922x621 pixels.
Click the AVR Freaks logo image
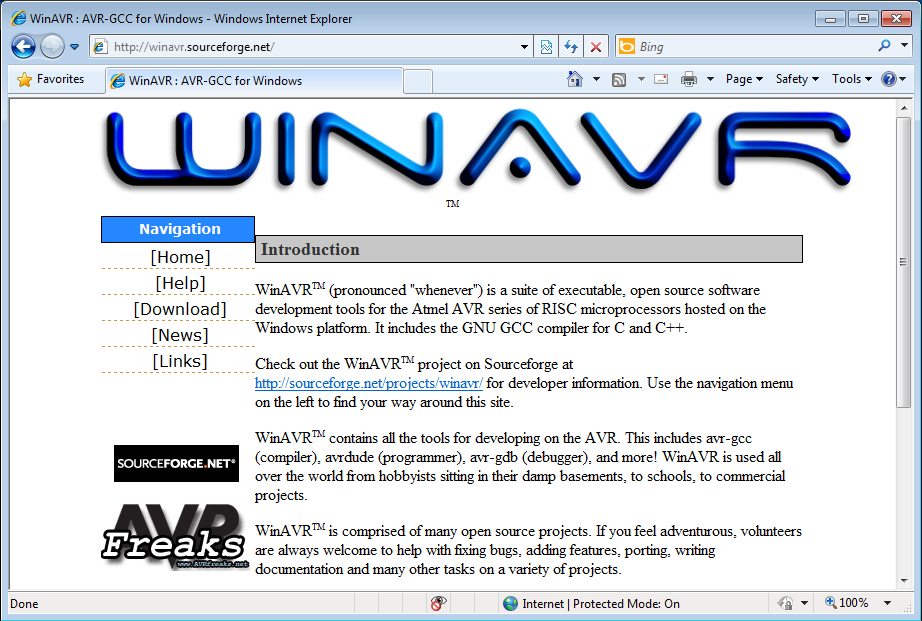175,536
